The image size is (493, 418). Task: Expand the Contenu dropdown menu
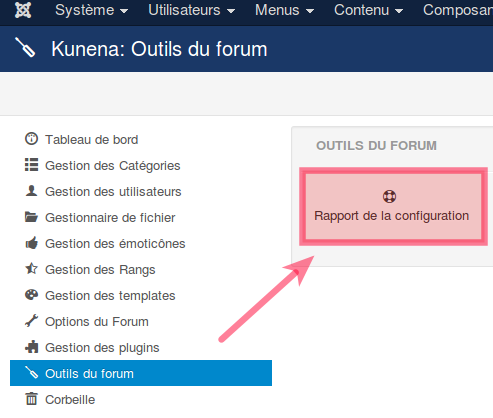(x=368, y=10)
